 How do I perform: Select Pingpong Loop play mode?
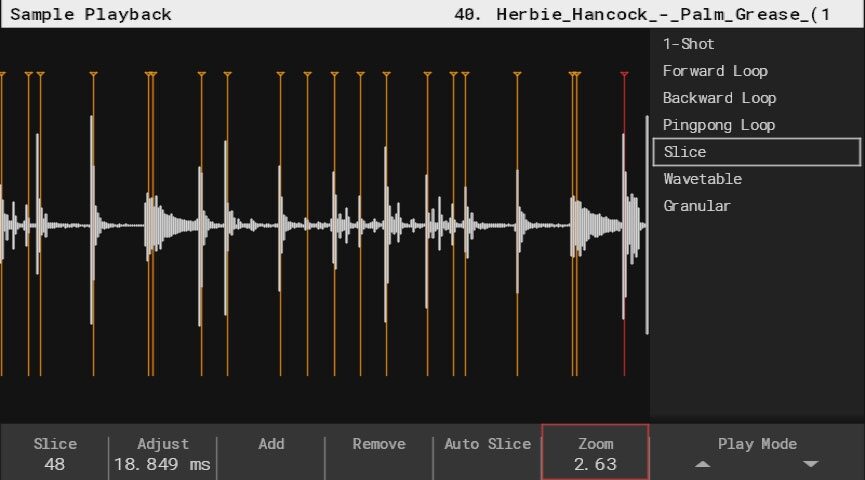pos(719,125)
